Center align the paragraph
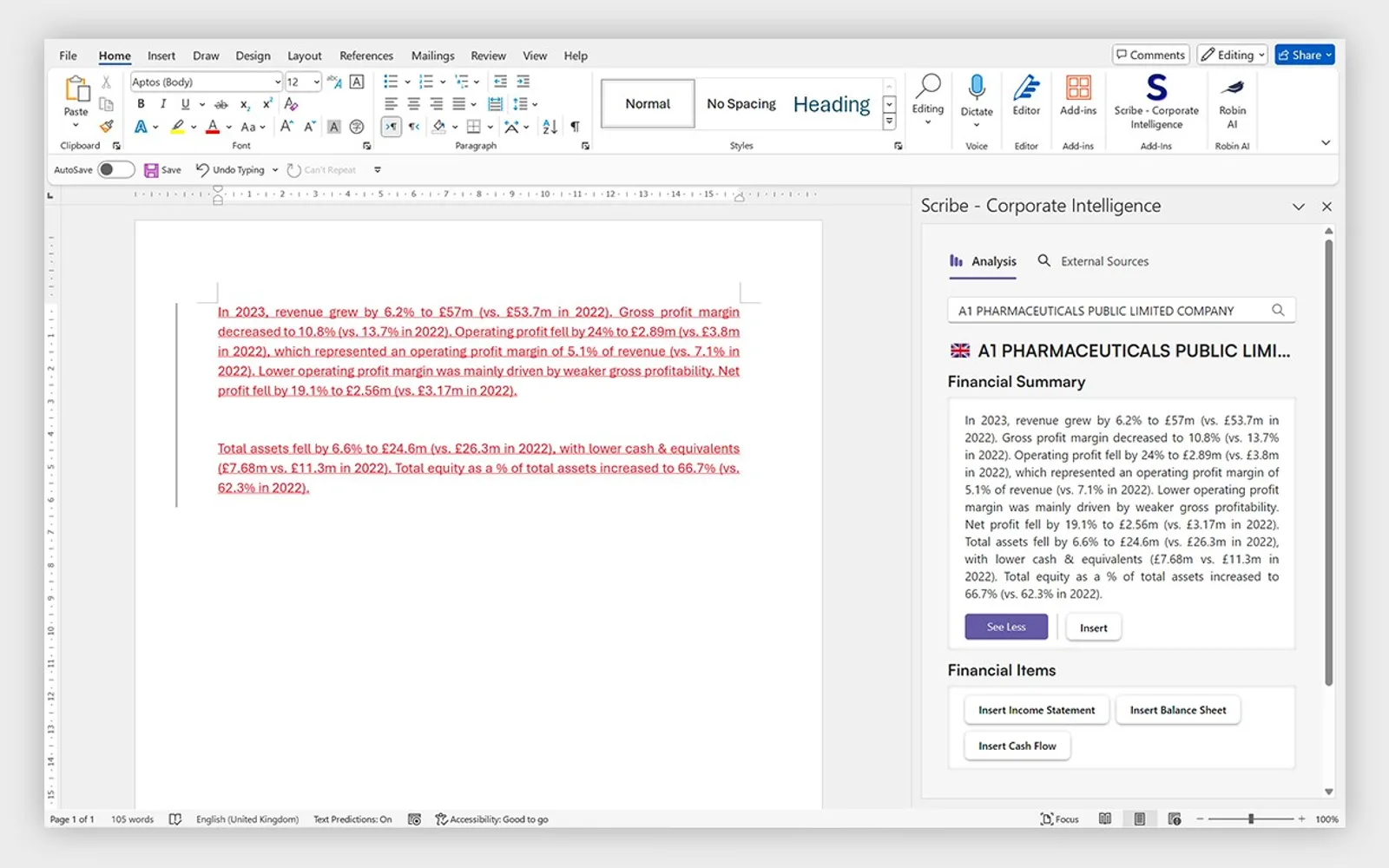The height and width of the screenshot is (868, 1389). click(x=413, y=104)
